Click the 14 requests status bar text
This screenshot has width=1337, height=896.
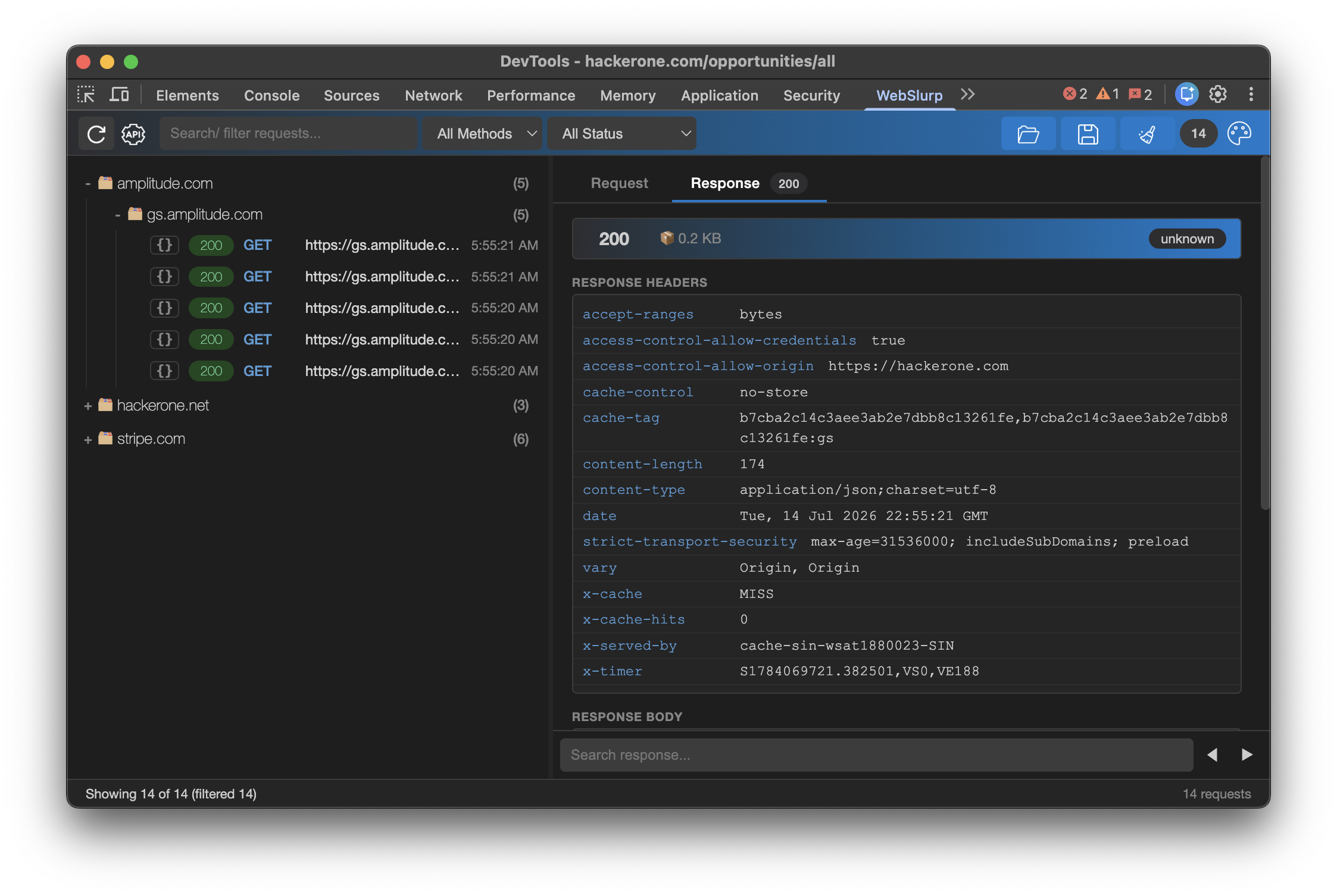click(1216, 794)
